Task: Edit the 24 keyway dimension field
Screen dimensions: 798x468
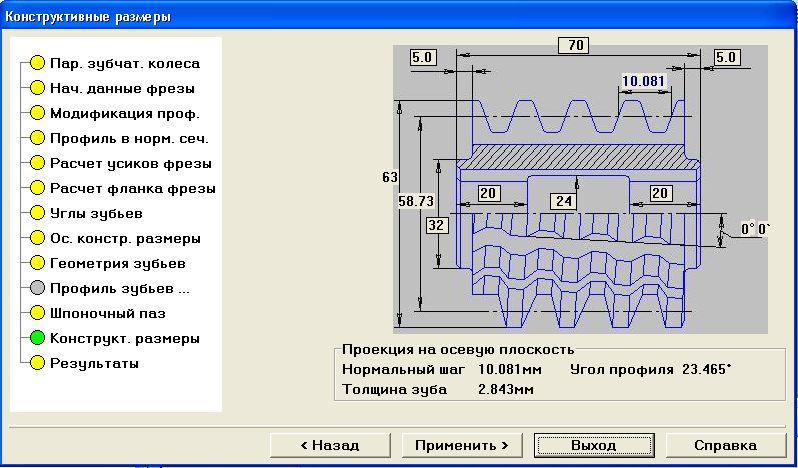Action: [x=564, y=201]
